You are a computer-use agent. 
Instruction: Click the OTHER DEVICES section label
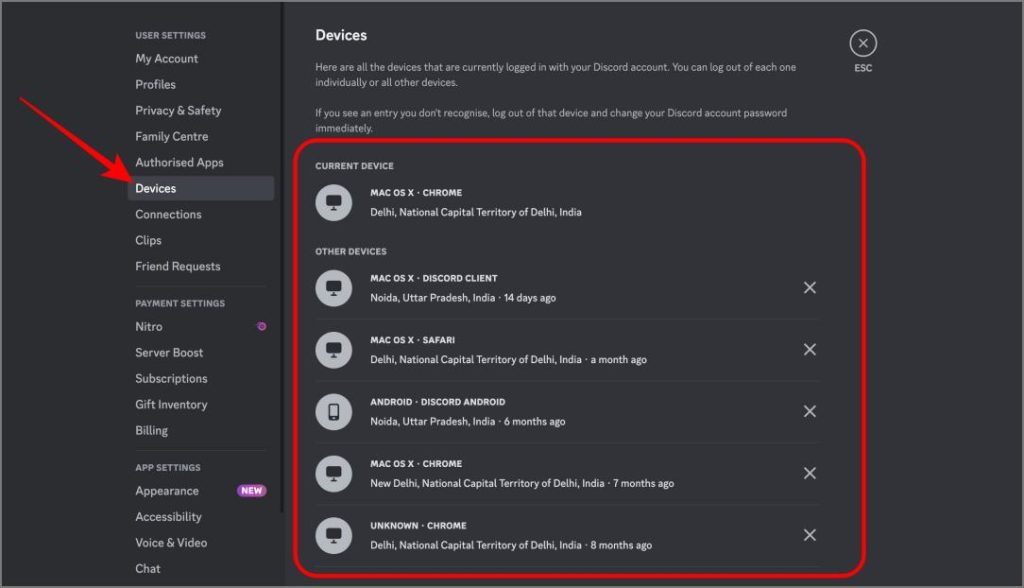351,252
